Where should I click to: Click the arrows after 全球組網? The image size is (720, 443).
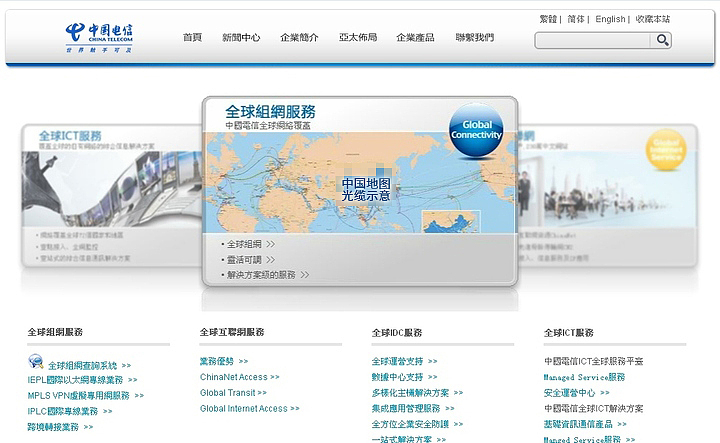click(270, 244)
